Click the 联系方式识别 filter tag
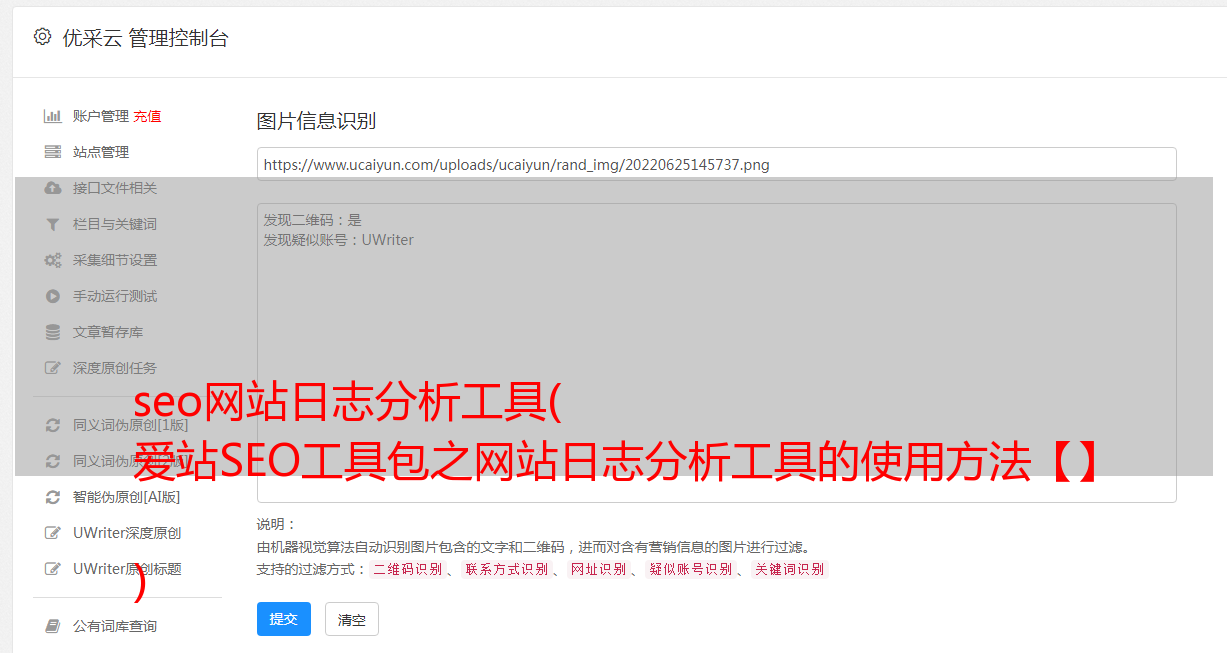Screen dimensions: 1227x653 coord(506,569)
